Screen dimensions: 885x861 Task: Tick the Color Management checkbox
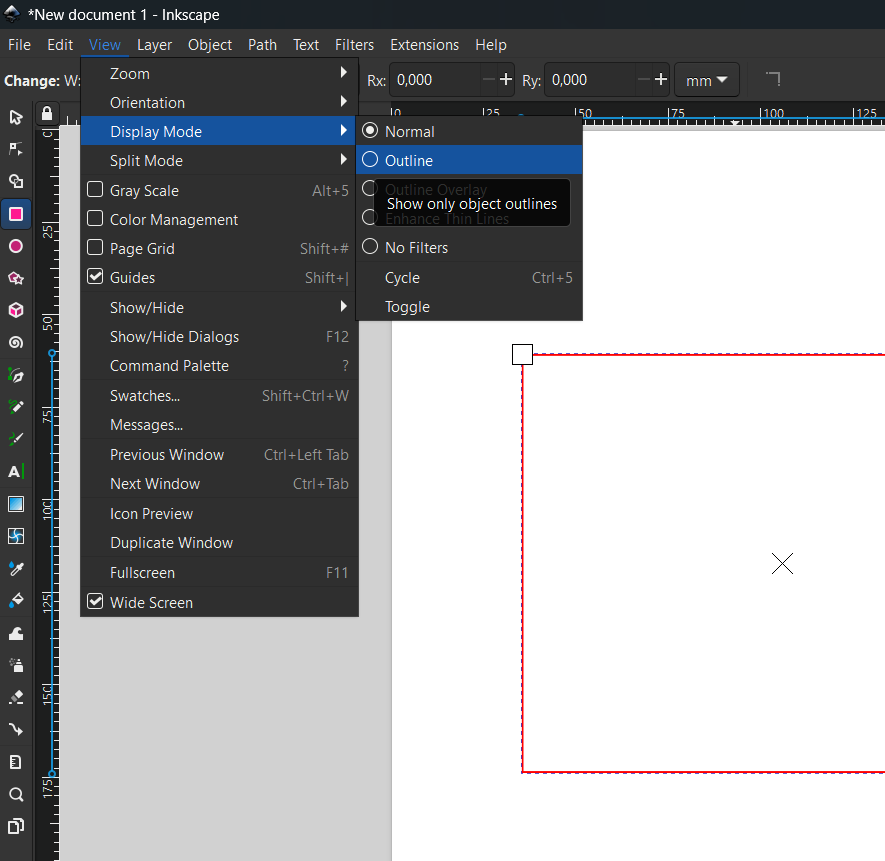coord(95,218)
